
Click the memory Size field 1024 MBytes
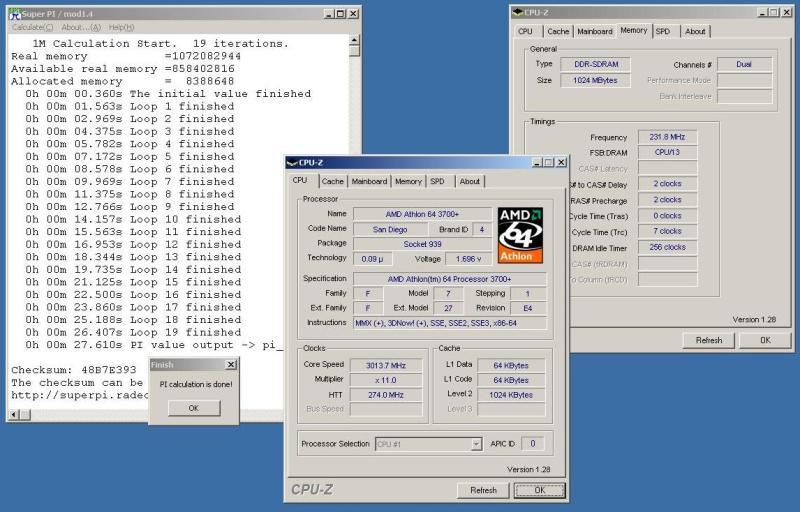pos(596,81)
